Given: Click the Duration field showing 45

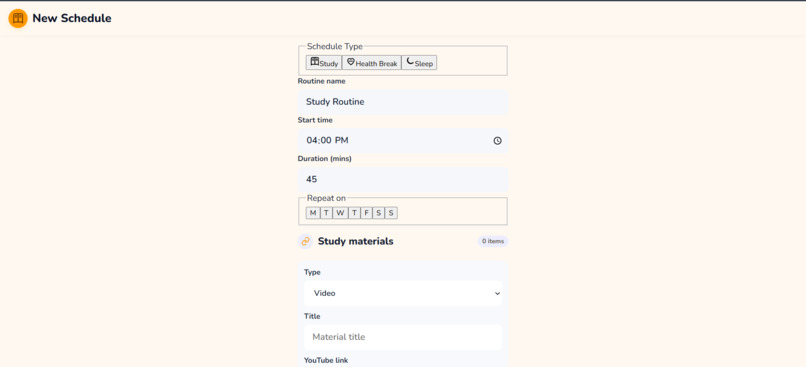Looking at the screenshot, I should pyautogui.click(x=403, y=179).
